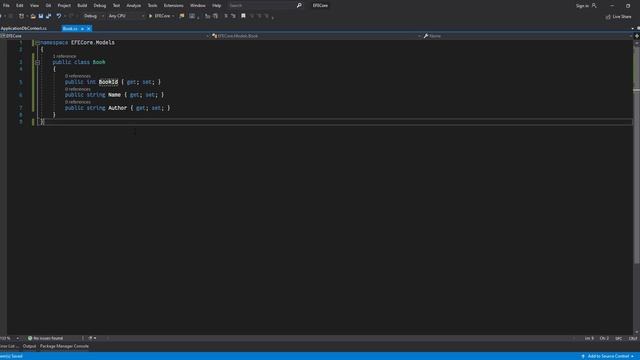Click the Save All icon

tap(49, 16)
